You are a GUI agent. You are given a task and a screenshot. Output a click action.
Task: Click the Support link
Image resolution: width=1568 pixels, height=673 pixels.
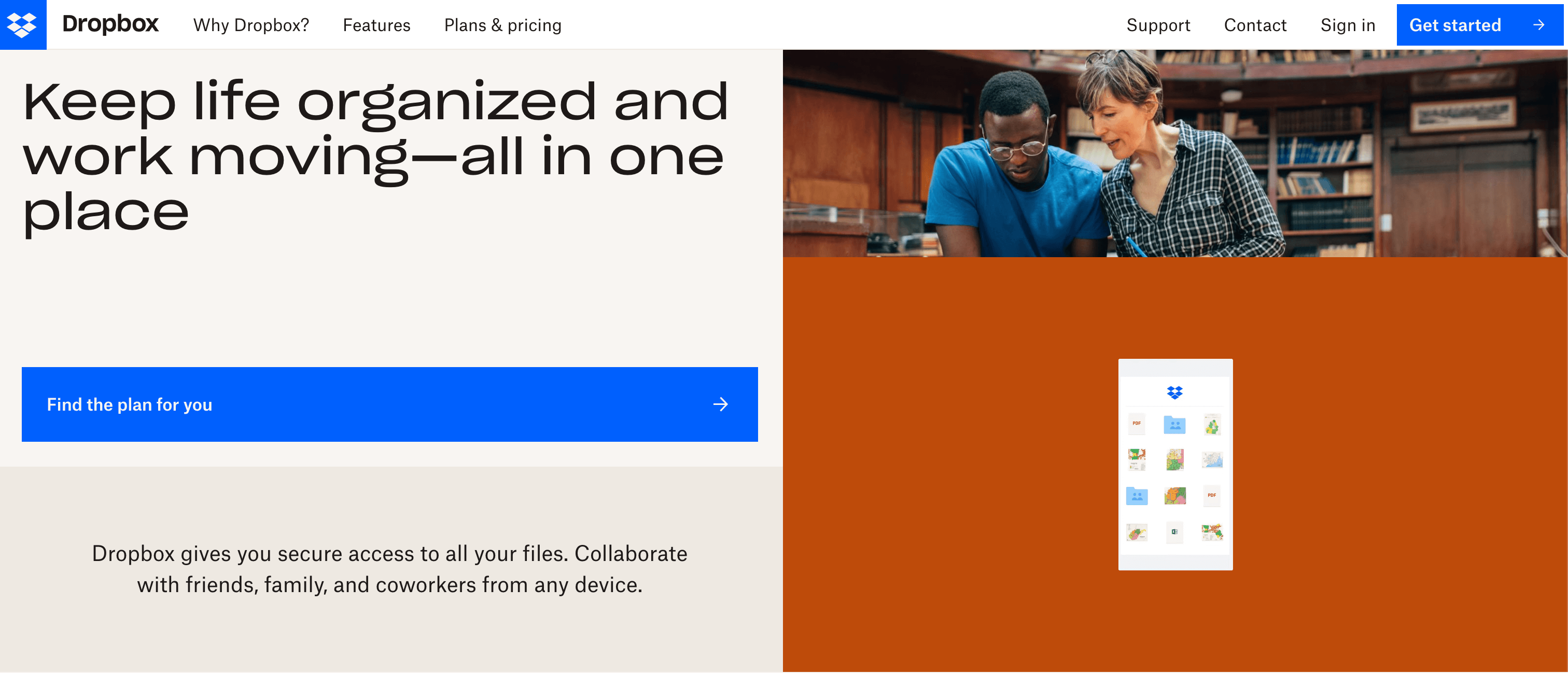pyautogui.click(x=1159, y=24)
